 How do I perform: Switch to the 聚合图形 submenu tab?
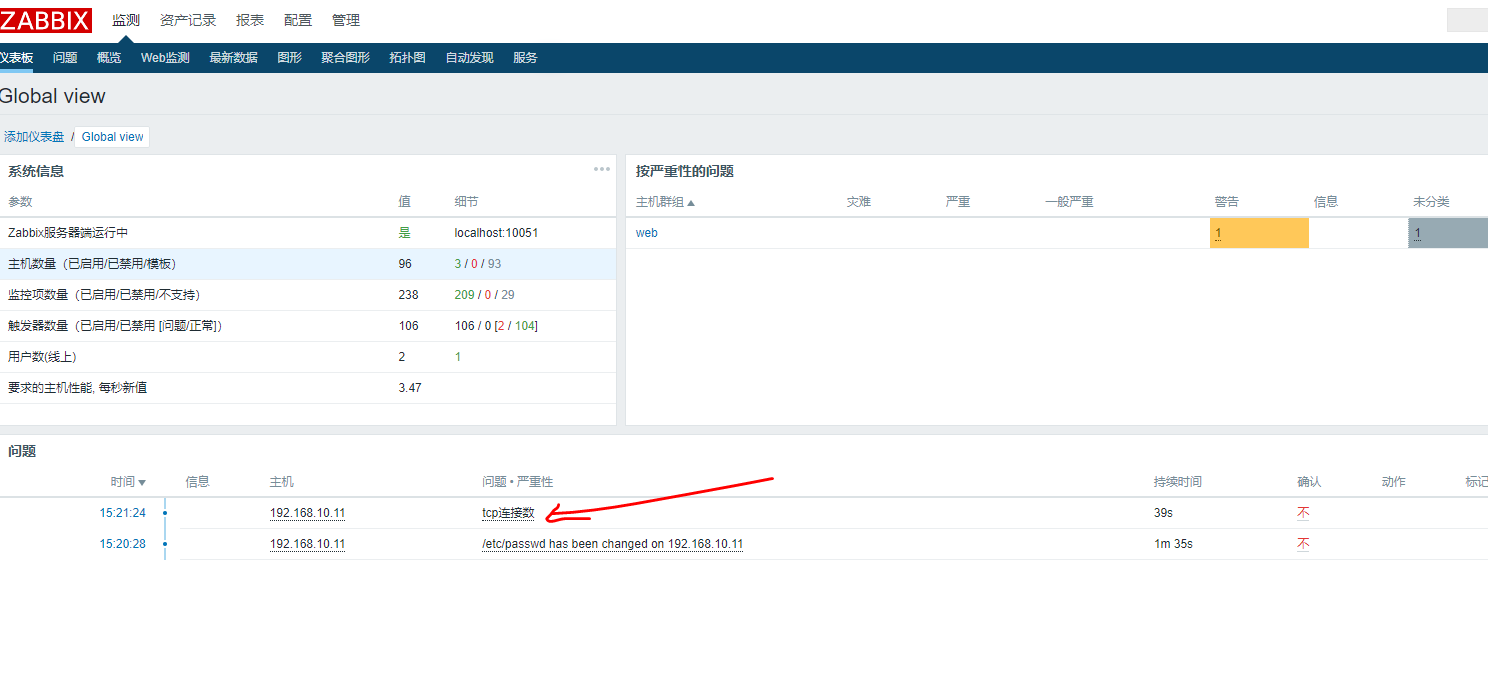(x=345, y=58)
